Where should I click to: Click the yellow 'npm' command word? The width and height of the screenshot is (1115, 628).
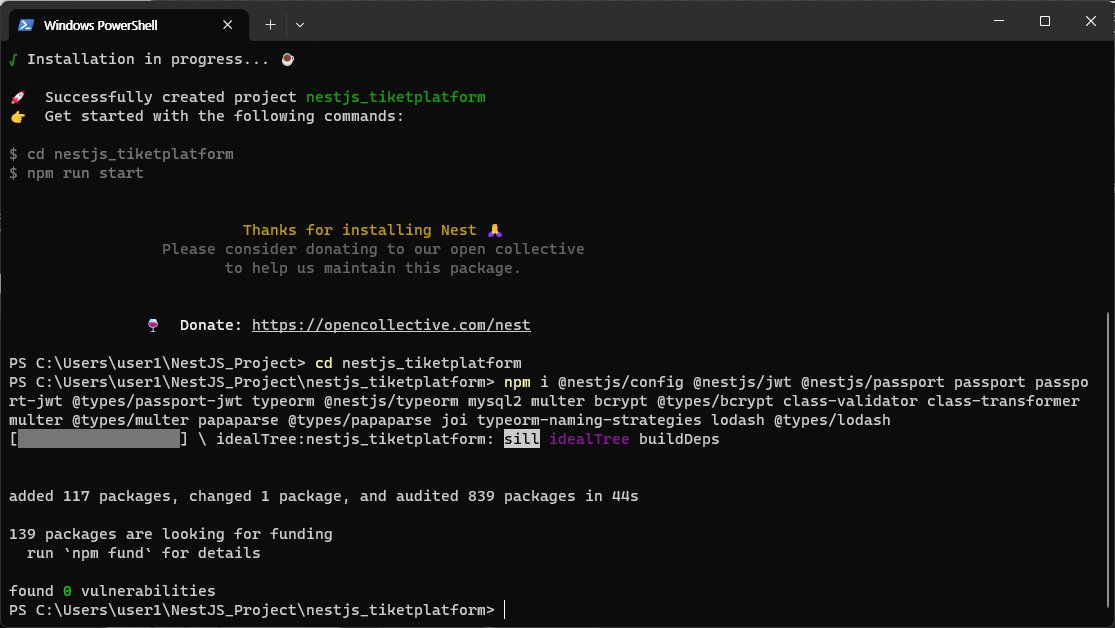point(517,383)
